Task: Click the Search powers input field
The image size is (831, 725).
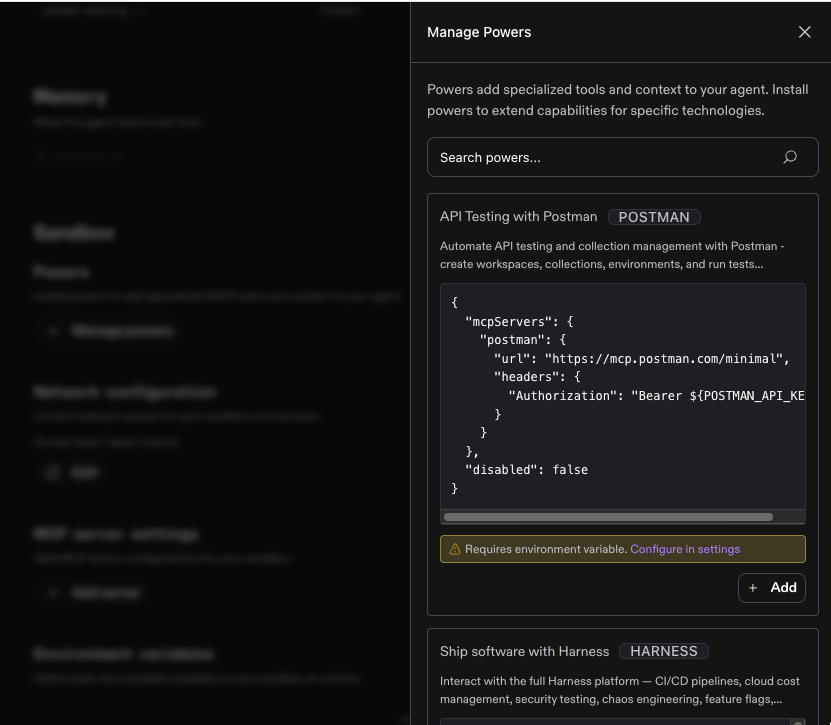Action: [622, 157]
